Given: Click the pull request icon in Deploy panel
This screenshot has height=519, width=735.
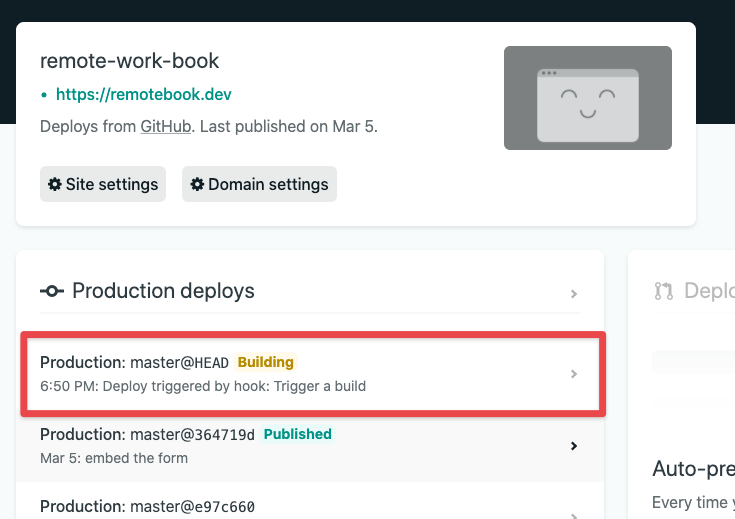Looking at the screenshot, I should pos(664,291).
